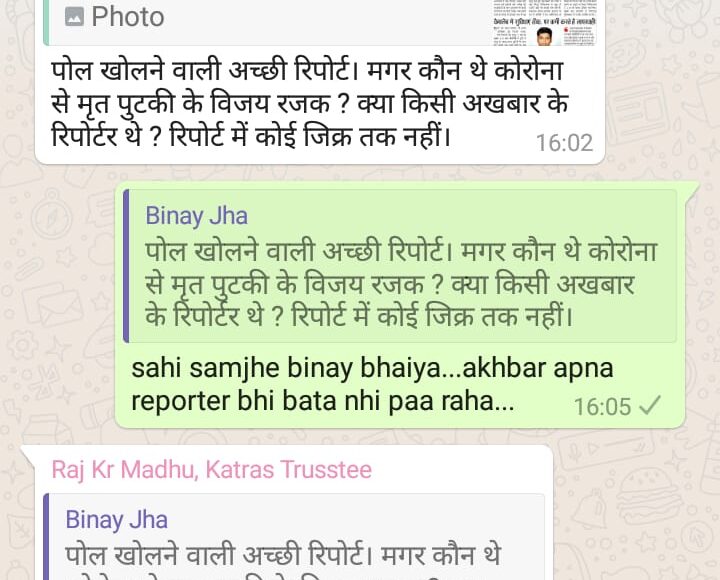Open the newspaper clipping thumbnail
Image resolution: width=720 pixels, height=580 pixels.
click(545, 23)
